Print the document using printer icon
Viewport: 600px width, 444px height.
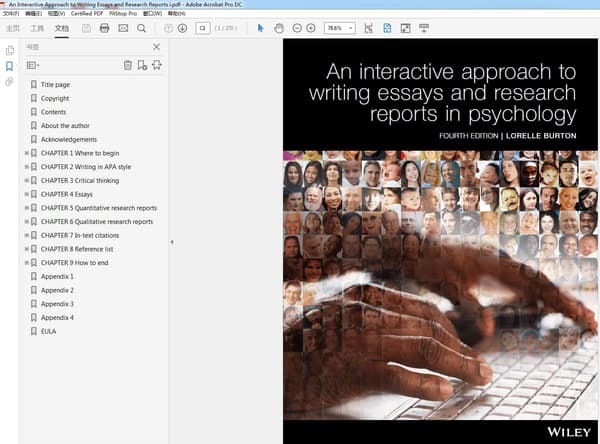coord(104,28)
